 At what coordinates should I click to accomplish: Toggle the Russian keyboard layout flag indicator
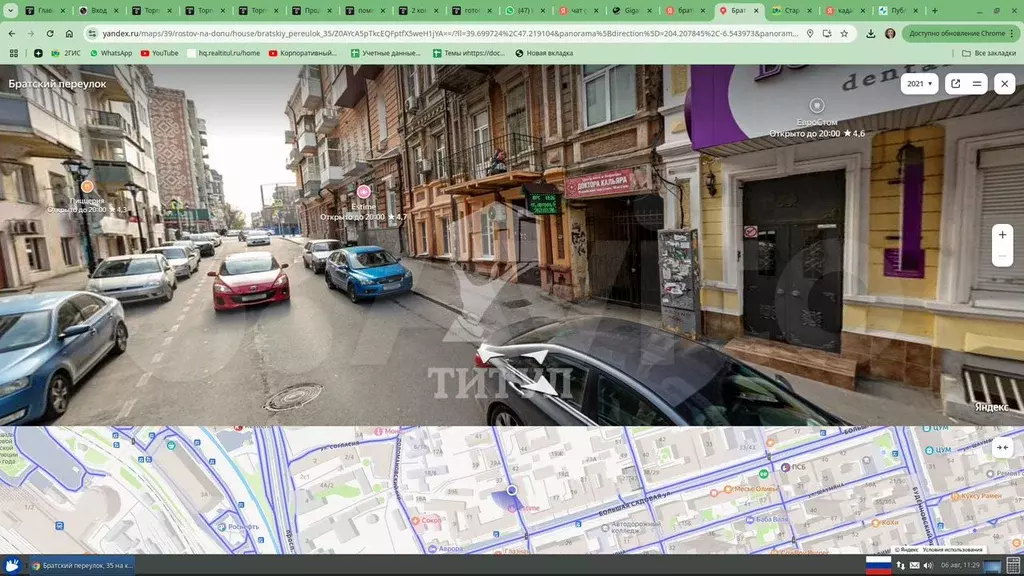pyautogui.click(x=877, y=565)
